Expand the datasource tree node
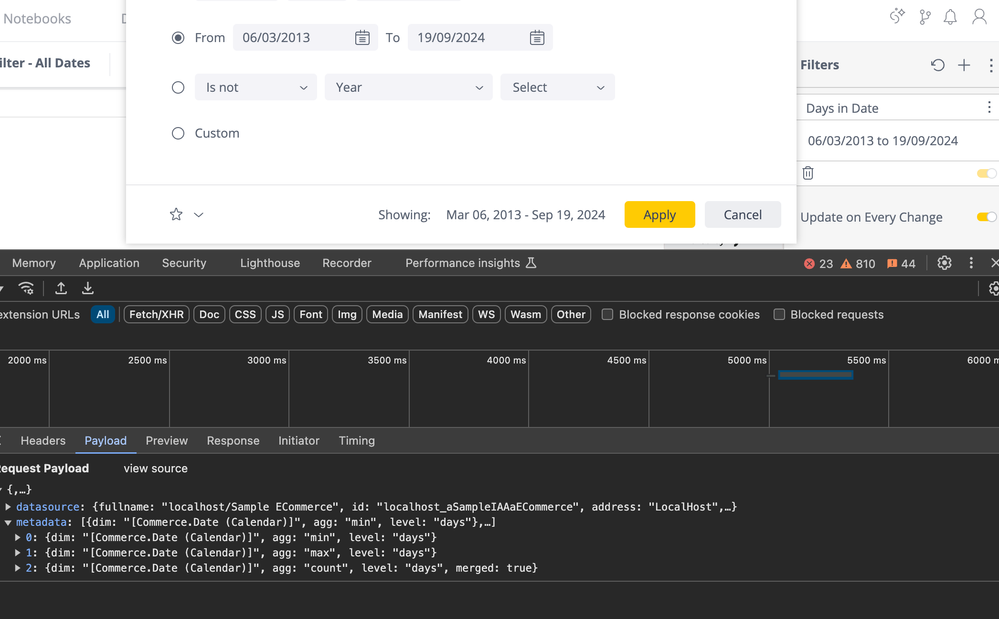999x619 pixels. [x=8, y=507]
